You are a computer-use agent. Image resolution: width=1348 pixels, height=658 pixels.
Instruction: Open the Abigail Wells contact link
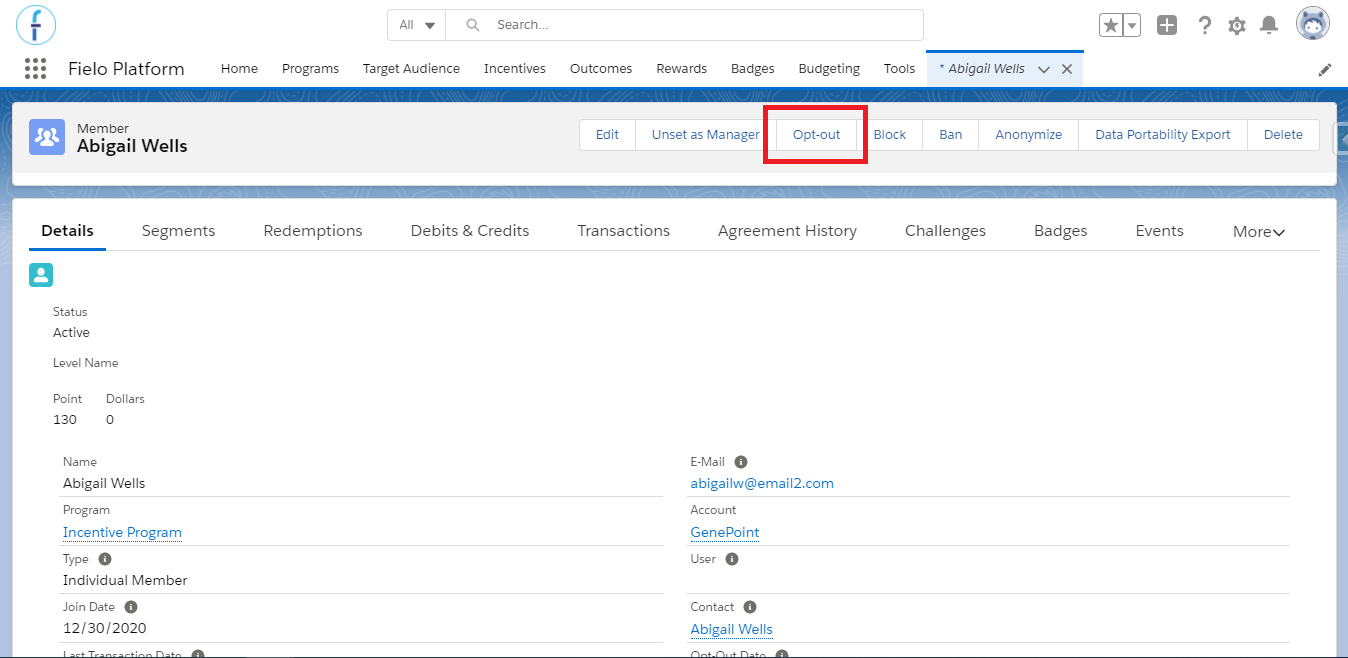pos(731,629)
